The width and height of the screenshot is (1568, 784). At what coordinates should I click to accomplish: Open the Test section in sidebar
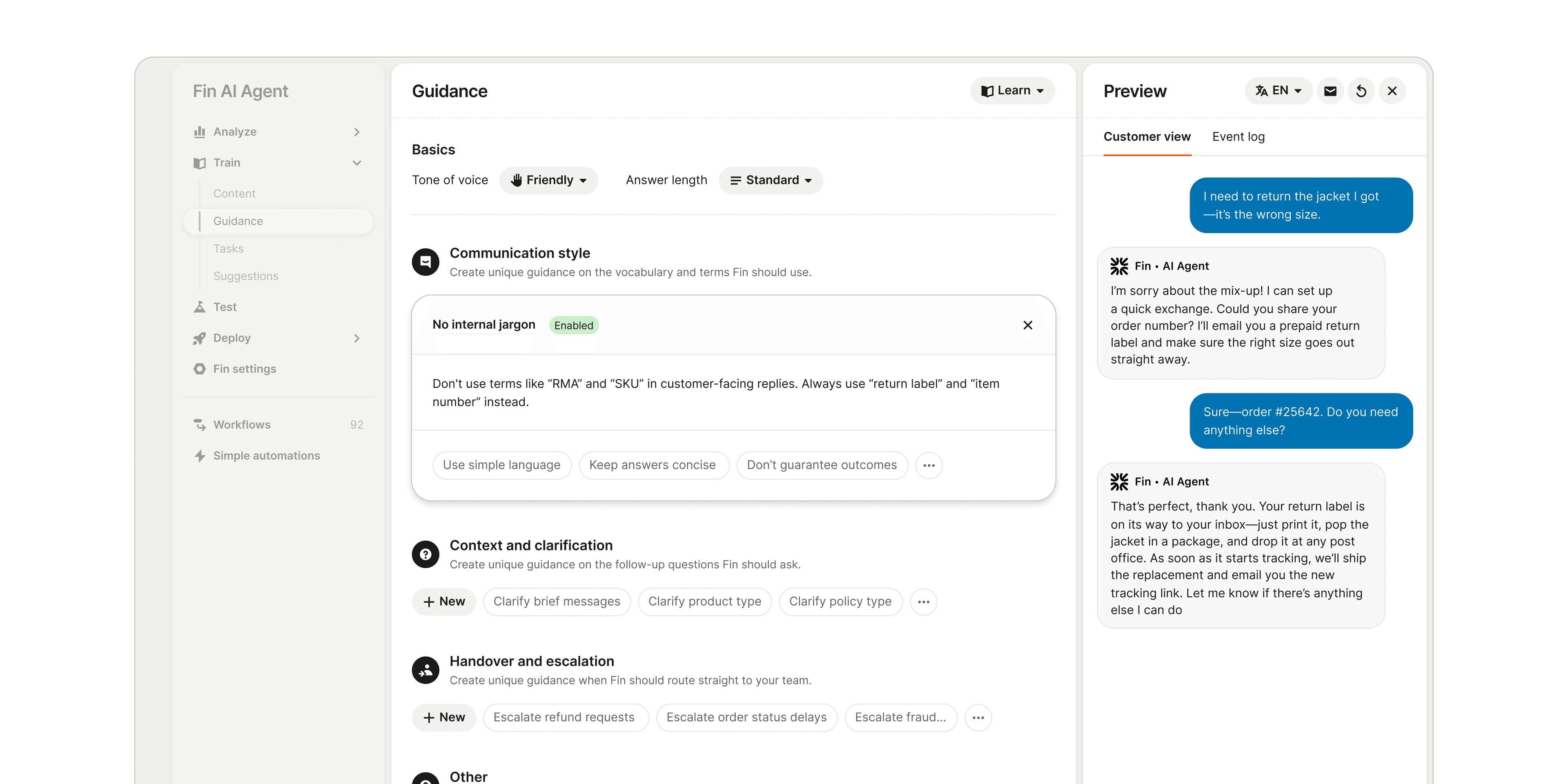pos(225,307)
